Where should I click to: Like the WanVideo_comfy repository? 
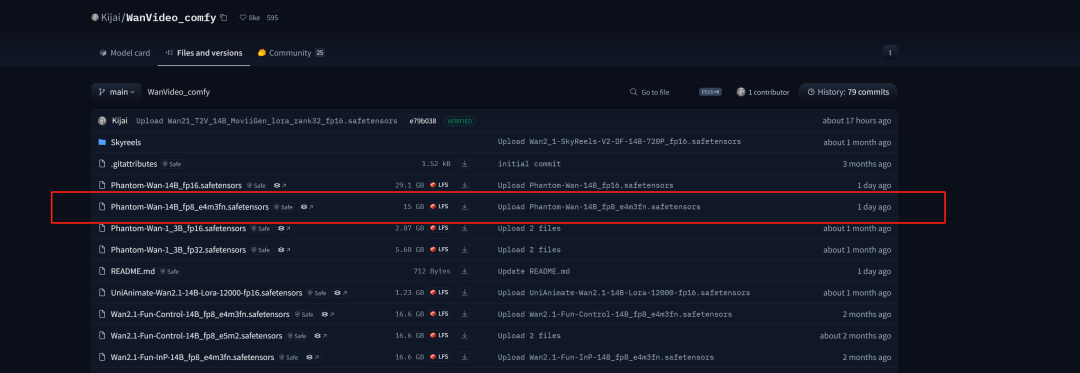[x=250, y=17]
